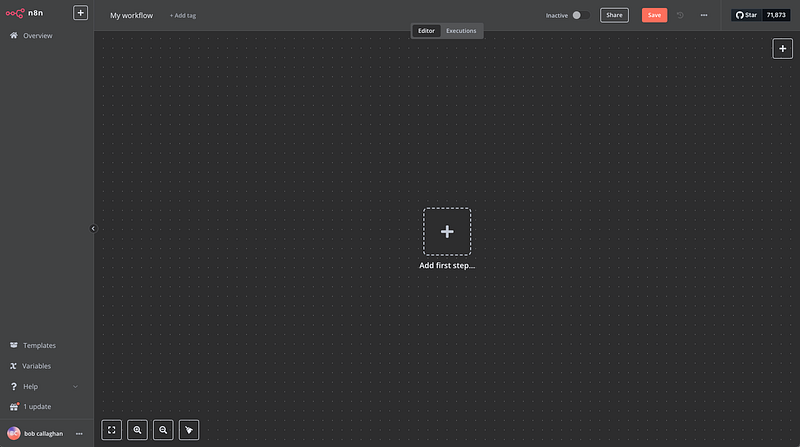Open the nodes panel plus button at top right
800x447 pixels.
(x=782, y=48)
